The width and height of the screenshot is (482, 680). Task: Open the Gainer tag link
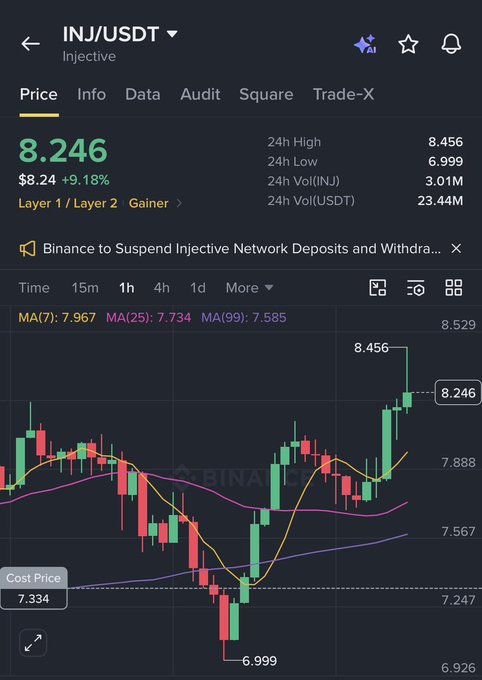148,203
